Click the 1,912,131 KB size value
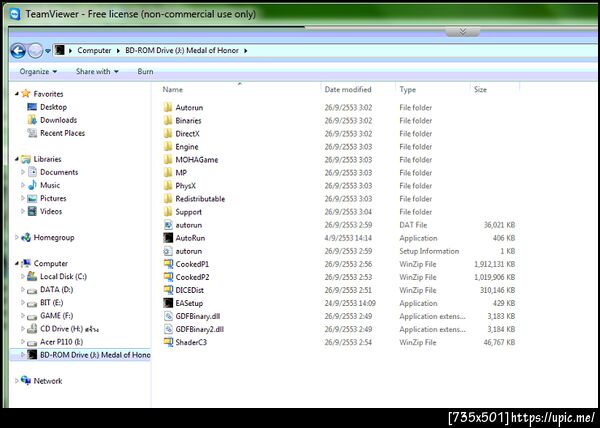 click(494, 264)
